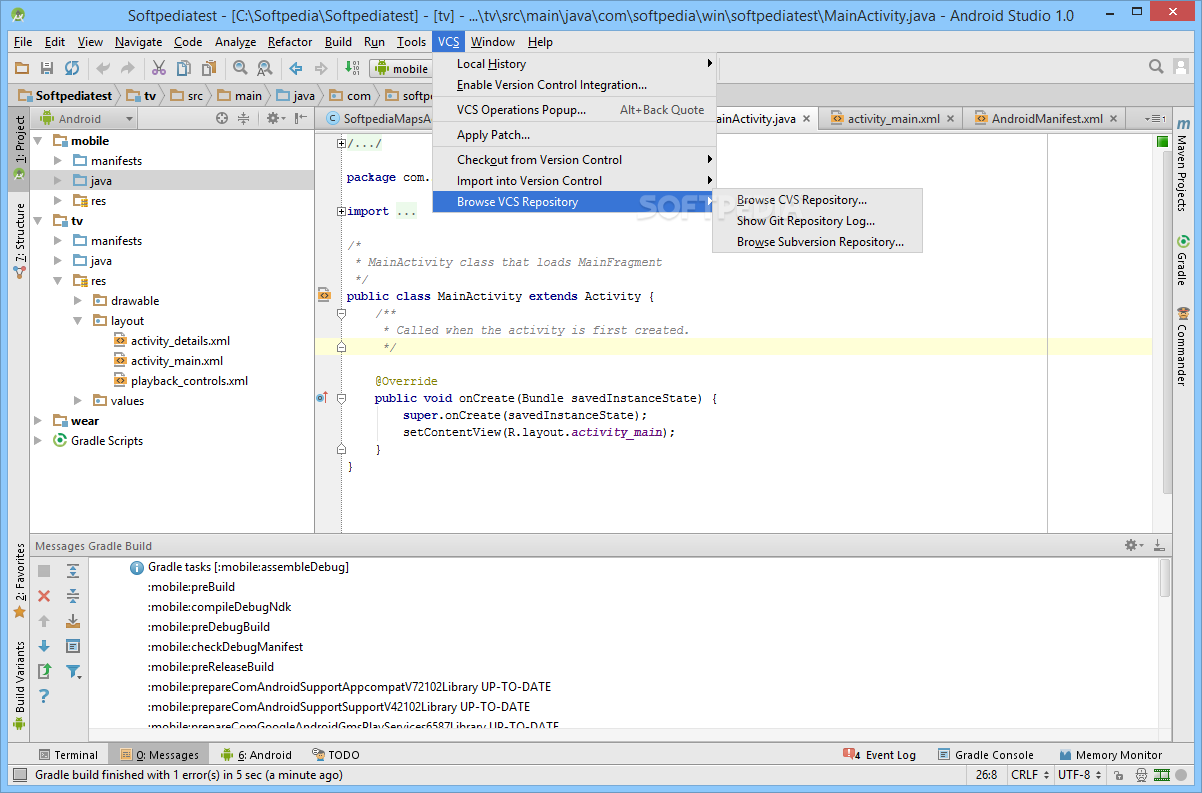The height and width of the screenshot is (793, 1202).
Task: Switch to the activity_main.xml editor tab
Action: [x=889, y=118]
